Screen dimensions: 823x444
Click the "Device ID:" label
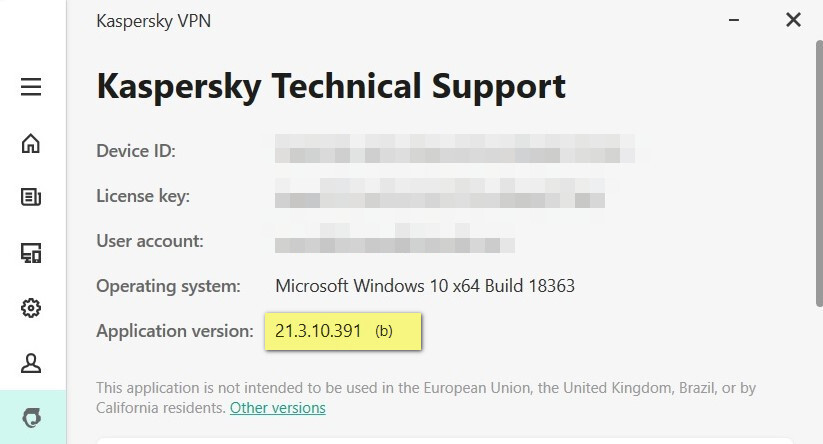coord(136,151)
